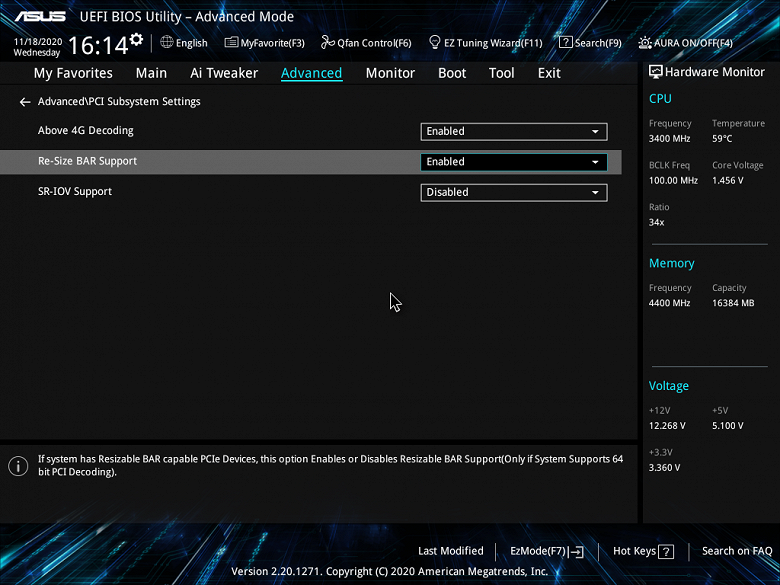
Task: Select the SR-IOV Support label
Action: (x=75, y=192)
